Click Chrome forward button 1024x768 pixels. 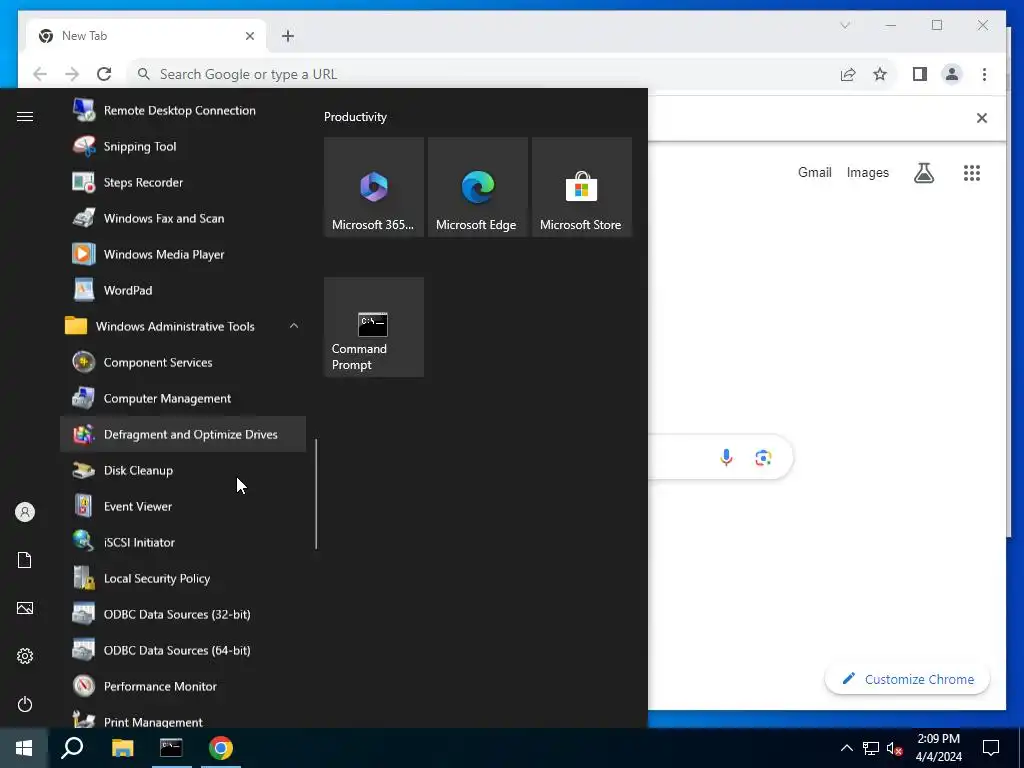pos(72,74)
